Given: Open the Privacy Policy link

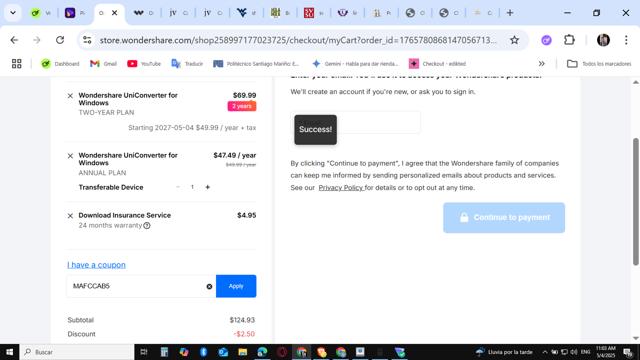Looking at the screenshot, I should click(341, 188).
